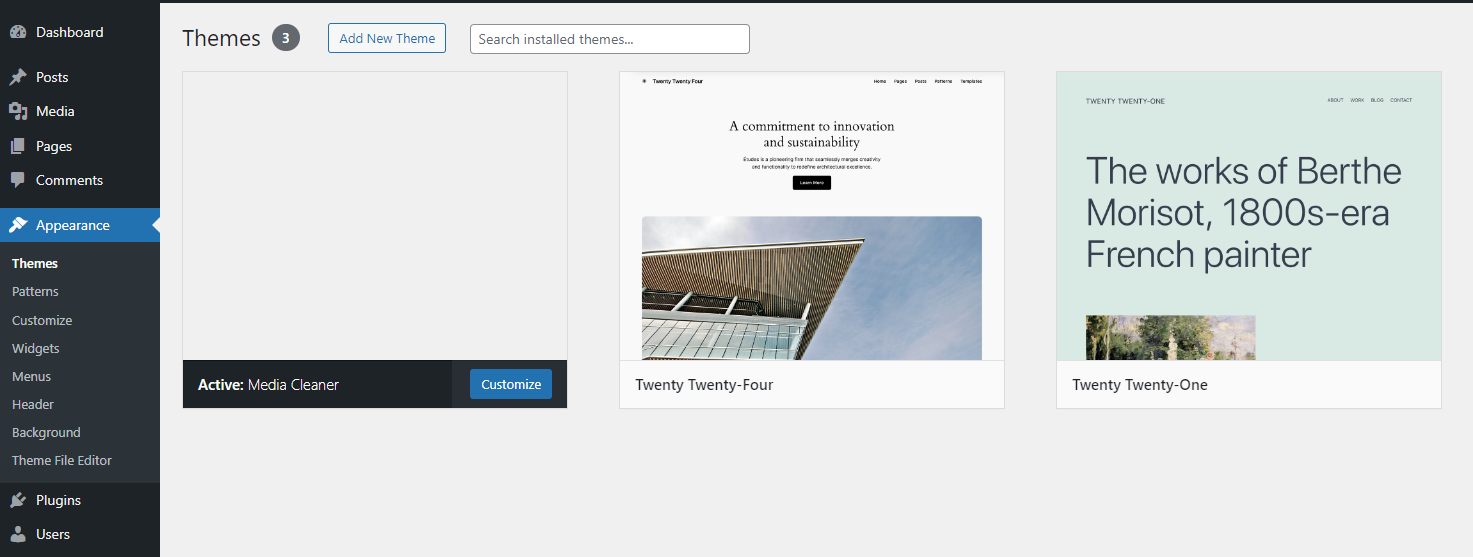Image resolution: width=1473 pixels, height=557 pixels.
Task: Open the Patterns submenu link
Action: 35,291
